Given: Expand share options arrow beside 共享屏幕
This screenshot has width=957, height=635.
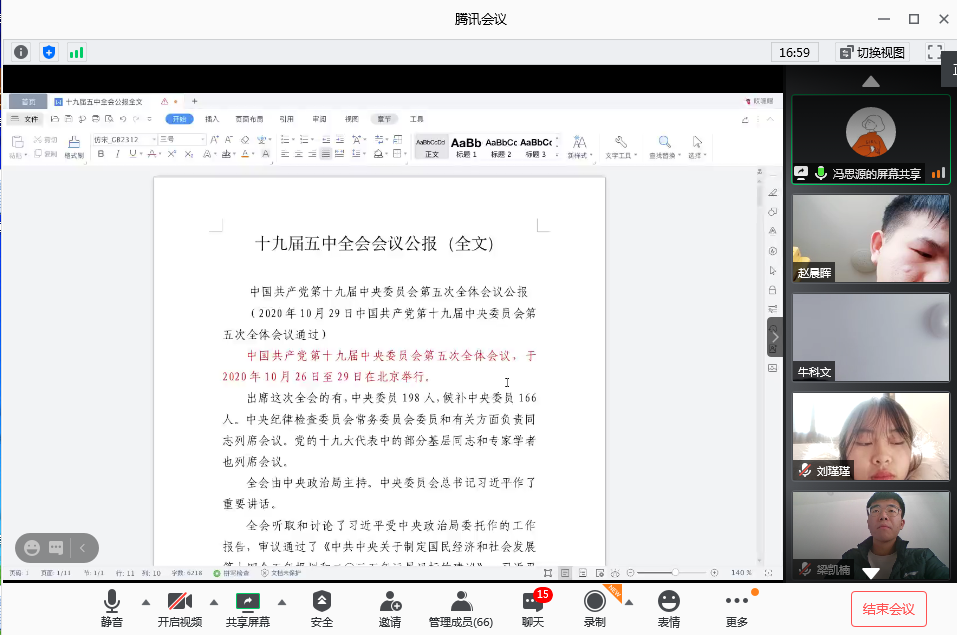Looking at the screenshot, I should coord(282,602).
